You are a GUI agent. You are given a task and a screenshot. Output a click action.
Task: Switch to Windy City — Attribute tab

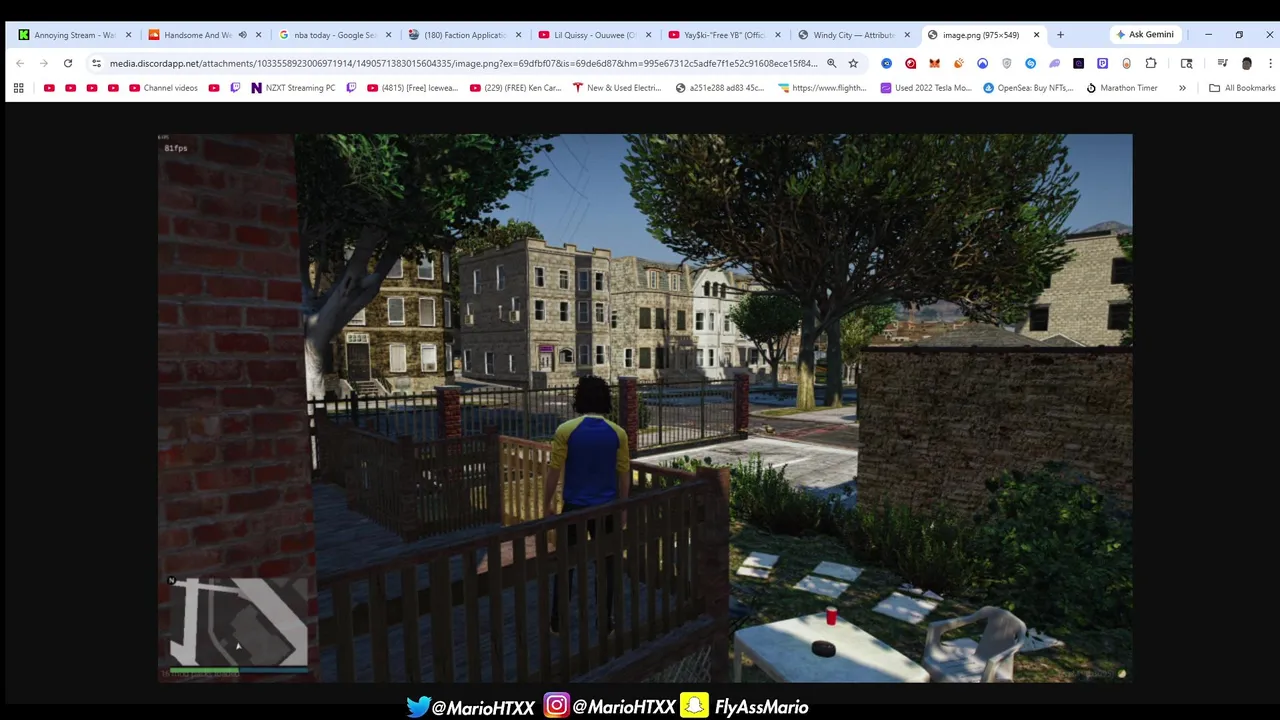853,35
